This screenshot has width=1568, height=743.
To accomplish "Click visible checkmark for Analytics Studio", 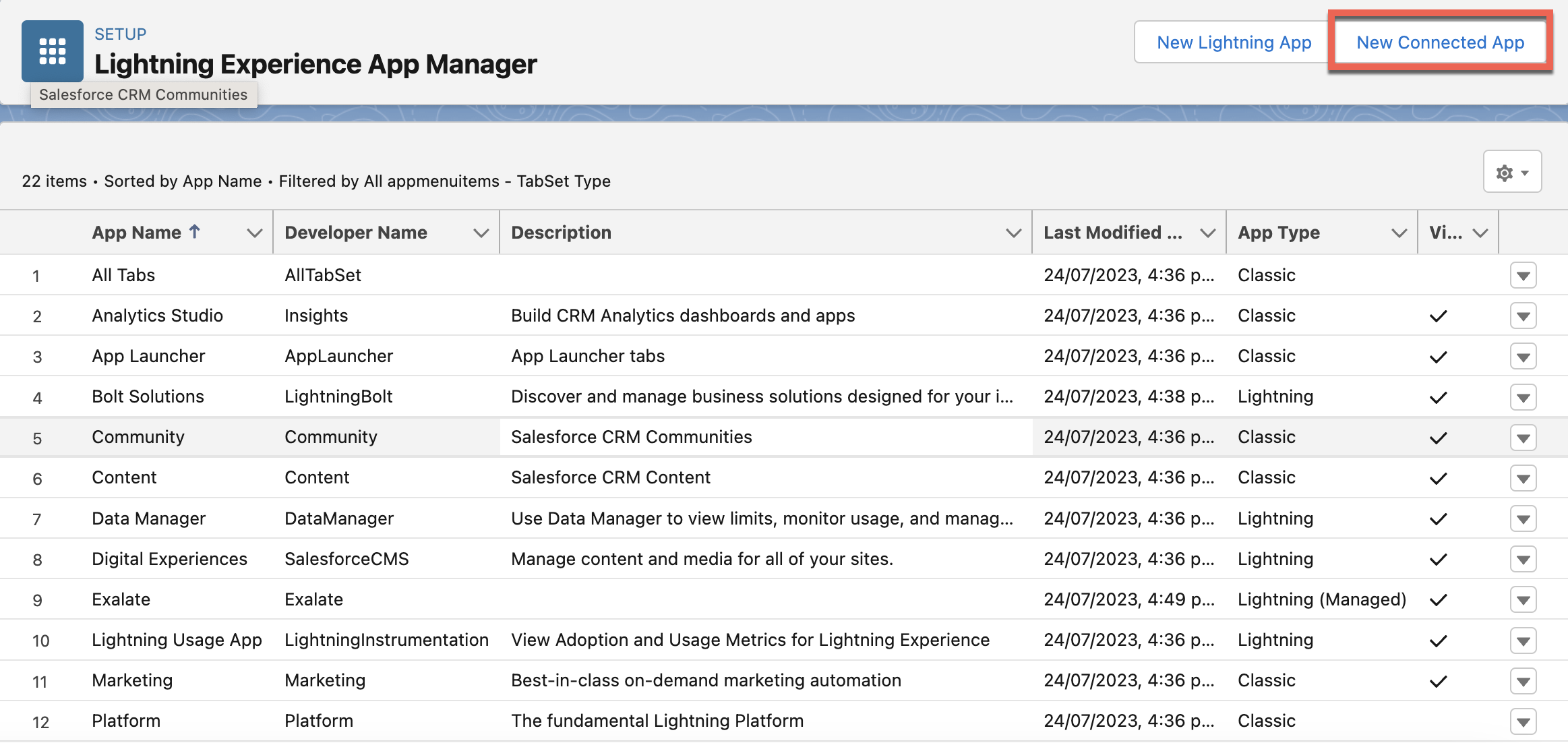I will 1438,316.
